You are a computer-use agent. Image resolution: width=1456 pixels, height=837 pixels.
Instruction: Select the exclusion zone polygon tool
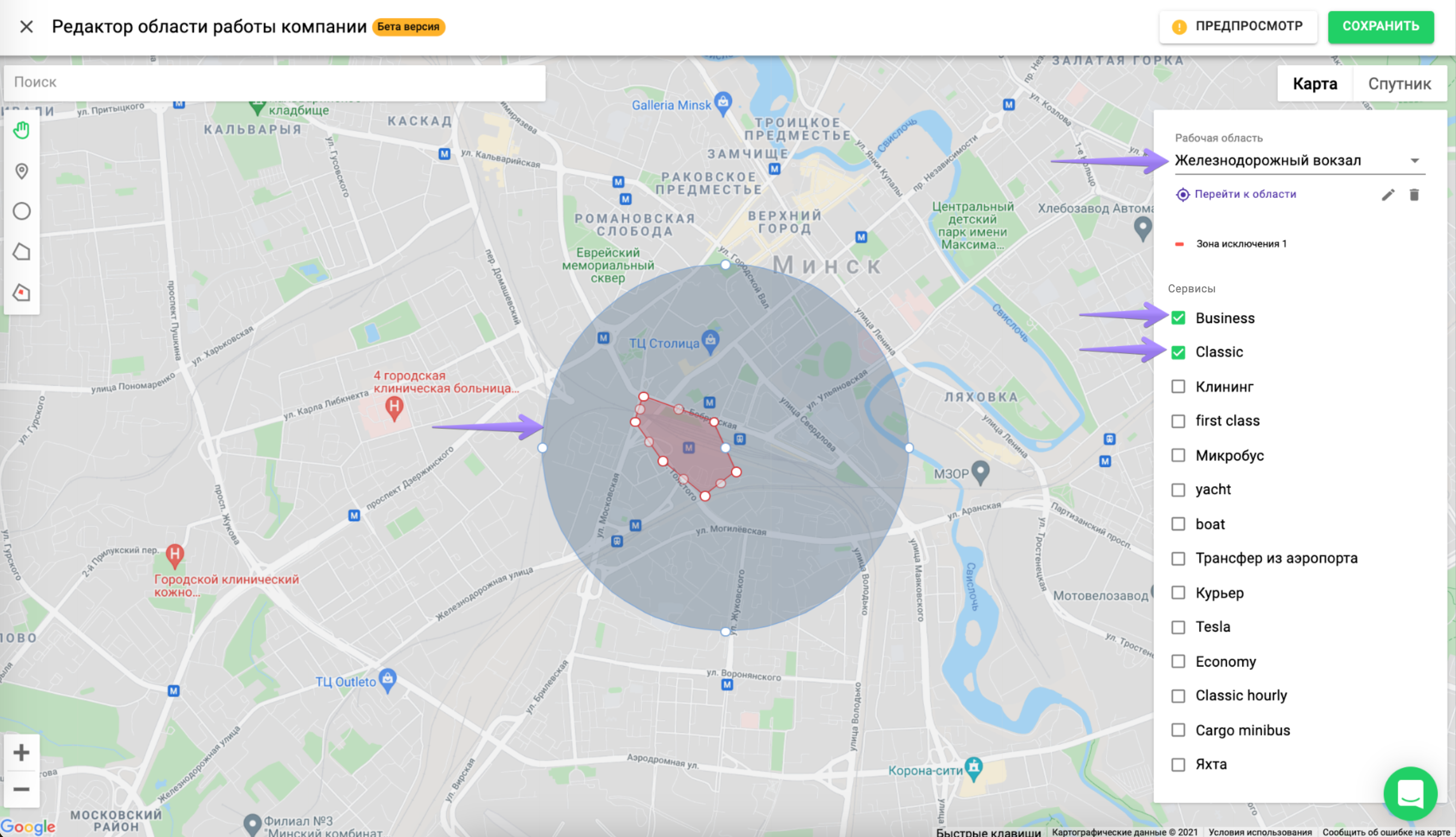click(x=21, y=293)
